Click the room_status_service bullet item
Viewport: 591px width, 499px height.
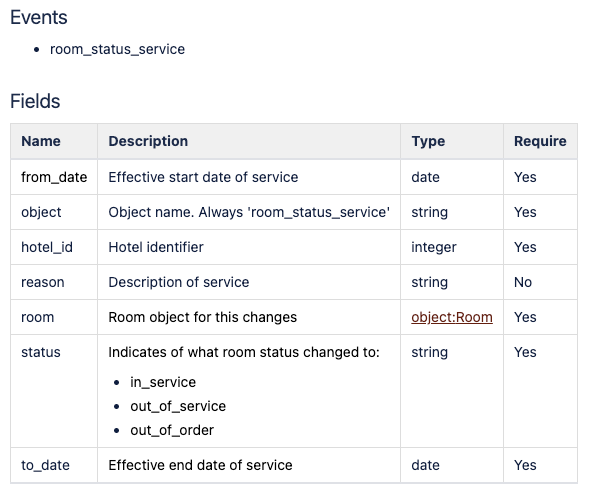tap(117, 49)
